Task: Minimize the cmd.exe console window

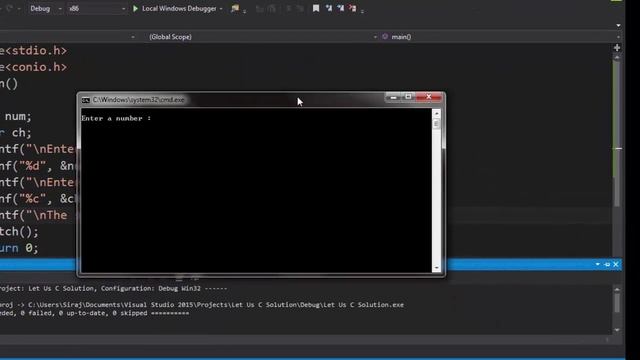Action: click(x=393, y=97)
